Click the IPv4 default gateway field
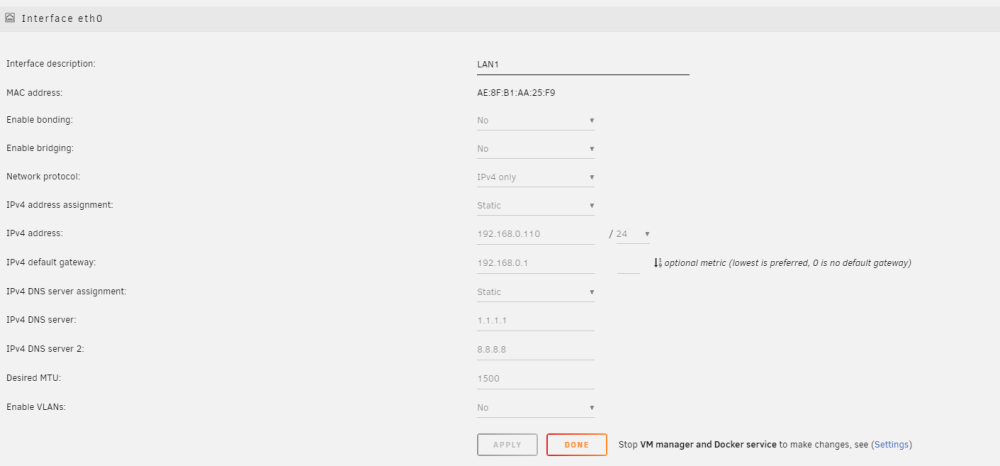The width and height of the screenshot is (1000, 466). pyautogui.click(x=536, y=263)
